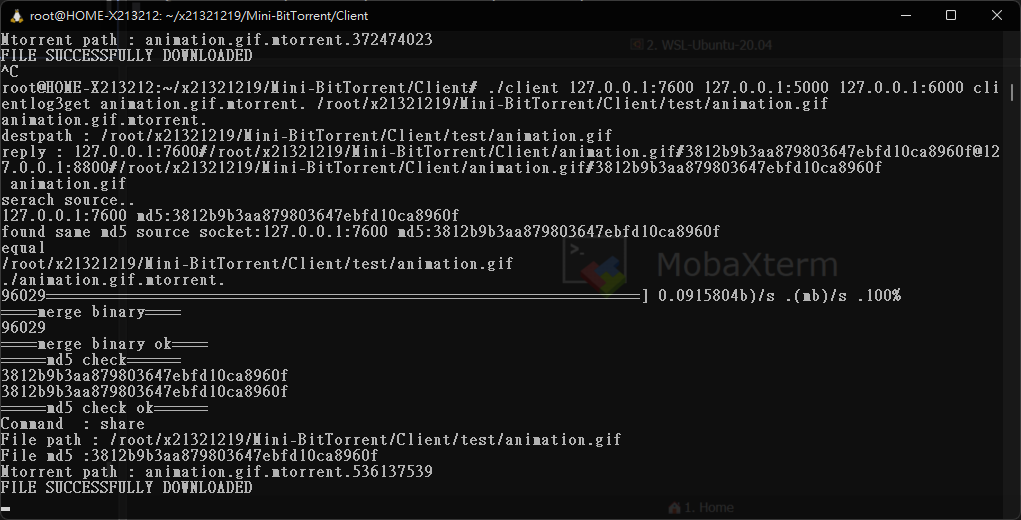Maximize the terminal window
Image resolution: width=1021 pixels, height=520 pixels.
[x=951, y=16]
